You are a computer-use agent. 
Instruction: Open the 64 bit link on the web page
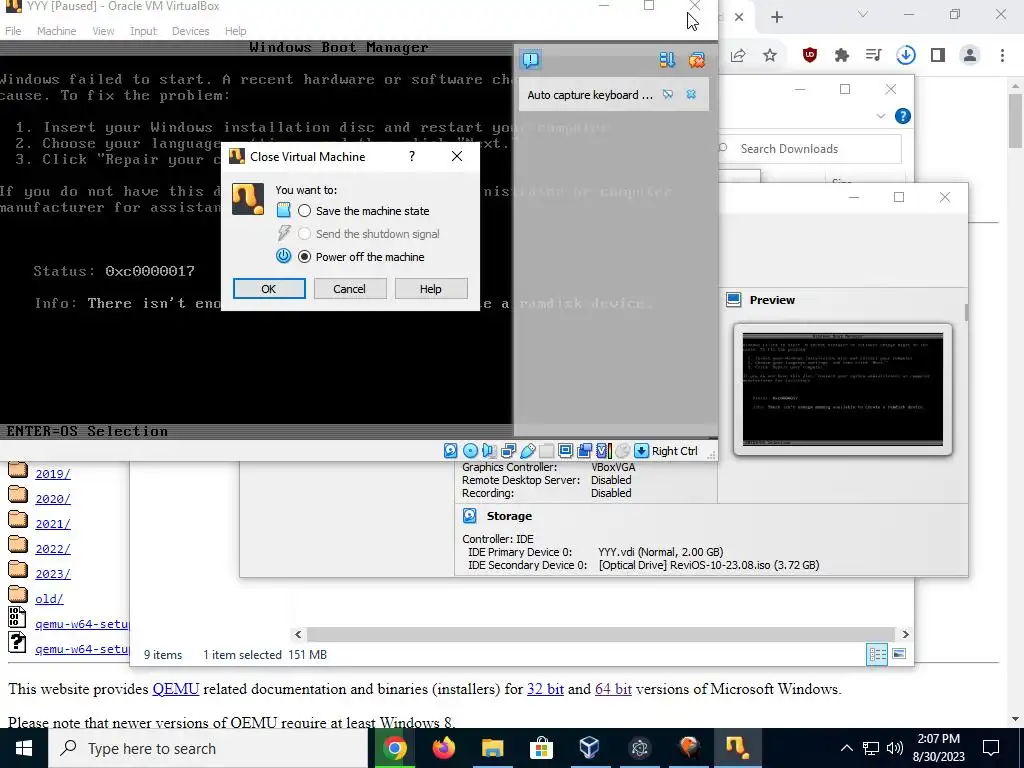pos(613,689)
